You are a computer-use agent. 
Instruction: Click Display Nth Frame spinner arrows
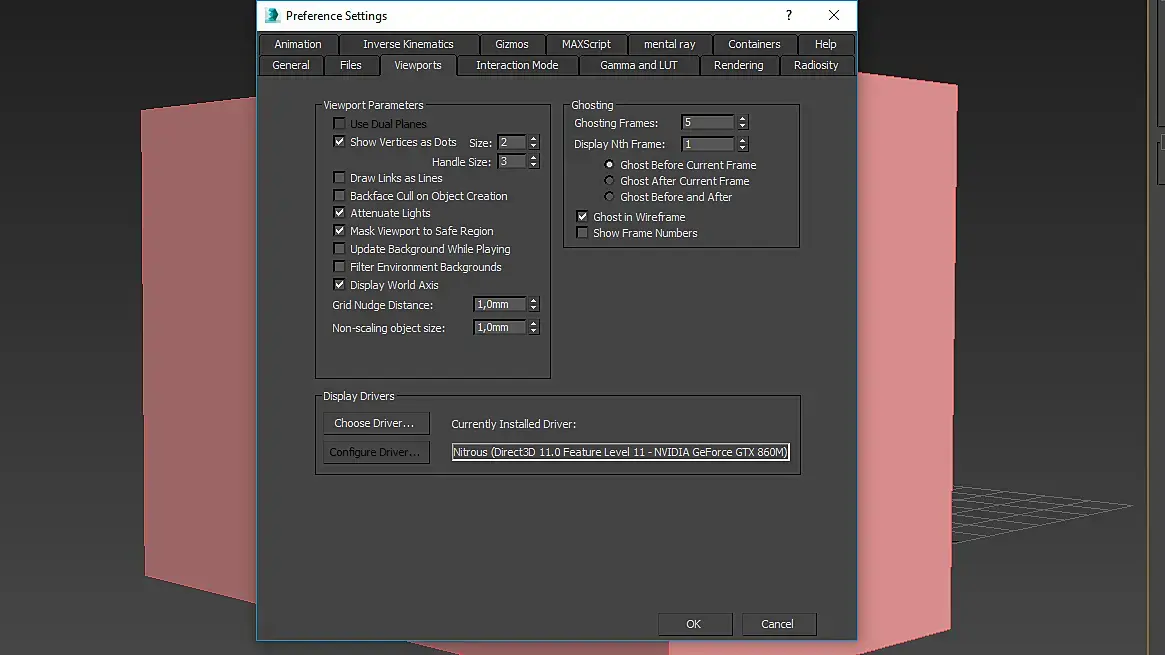coord(742,144)
